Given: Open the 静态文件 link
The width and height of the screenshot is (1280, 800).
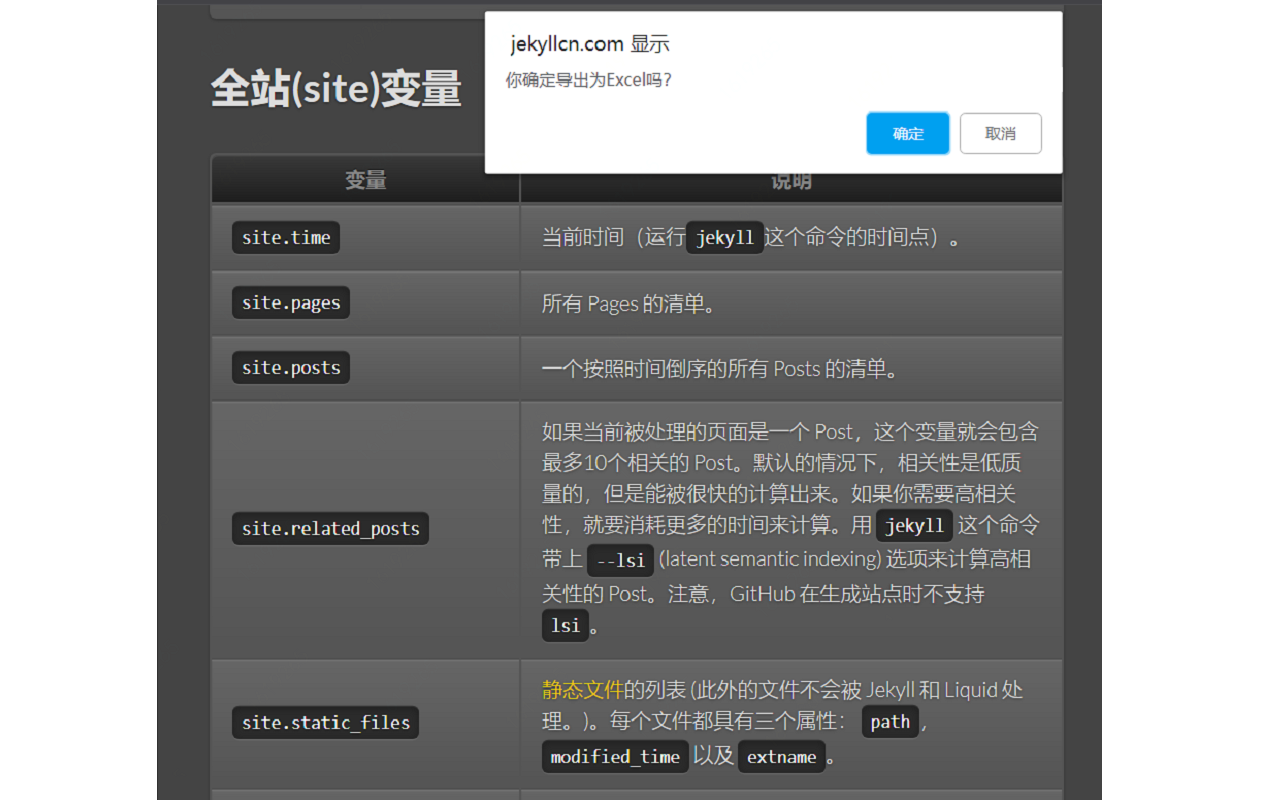Looking at the screenshot, I should pyautogui.click(x=583, y=690).
